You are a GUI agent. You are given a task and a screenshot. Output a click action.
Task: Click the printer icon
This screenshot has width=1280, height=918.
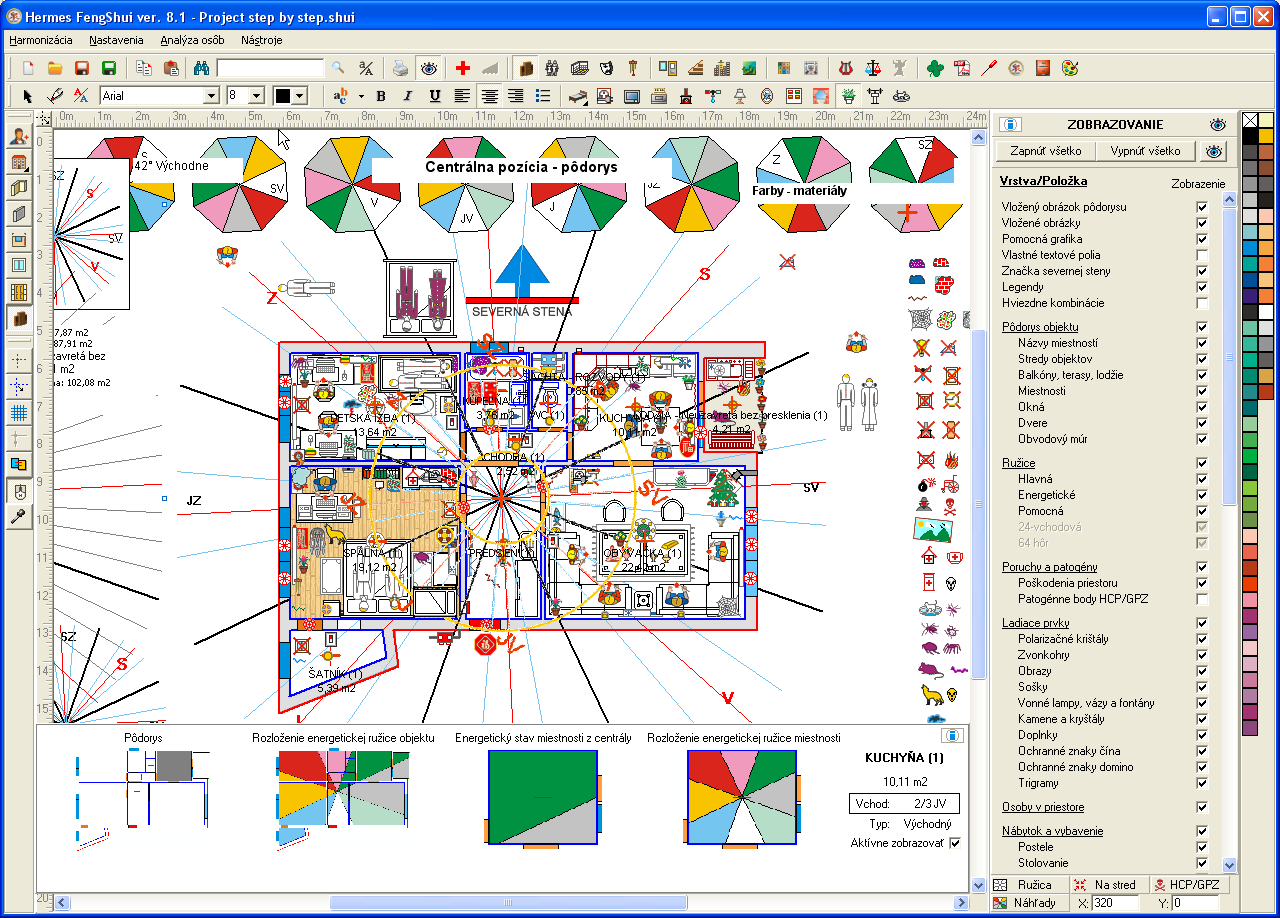coord(400,68)
